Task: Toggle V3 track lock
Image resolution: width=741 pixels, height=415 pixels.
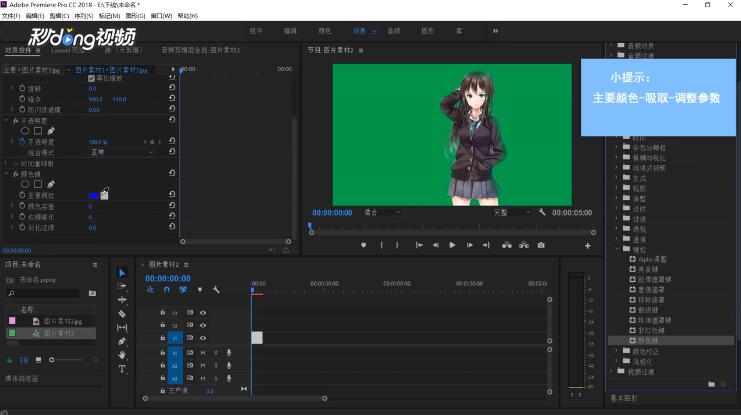Action: coord(163,312)
